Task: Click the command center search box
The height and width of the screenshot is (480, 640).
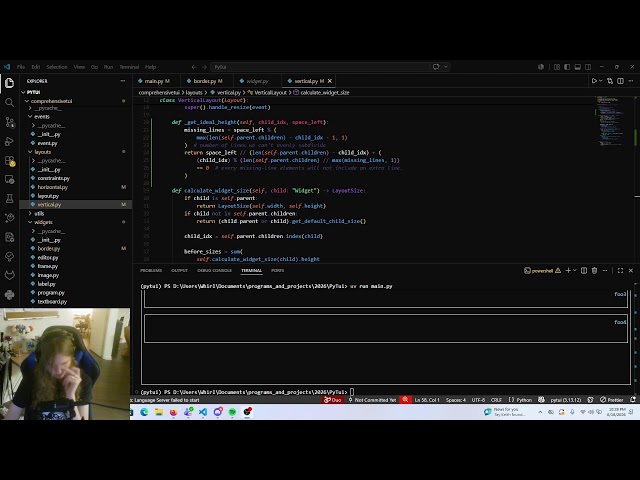Action: click(320, 67)
